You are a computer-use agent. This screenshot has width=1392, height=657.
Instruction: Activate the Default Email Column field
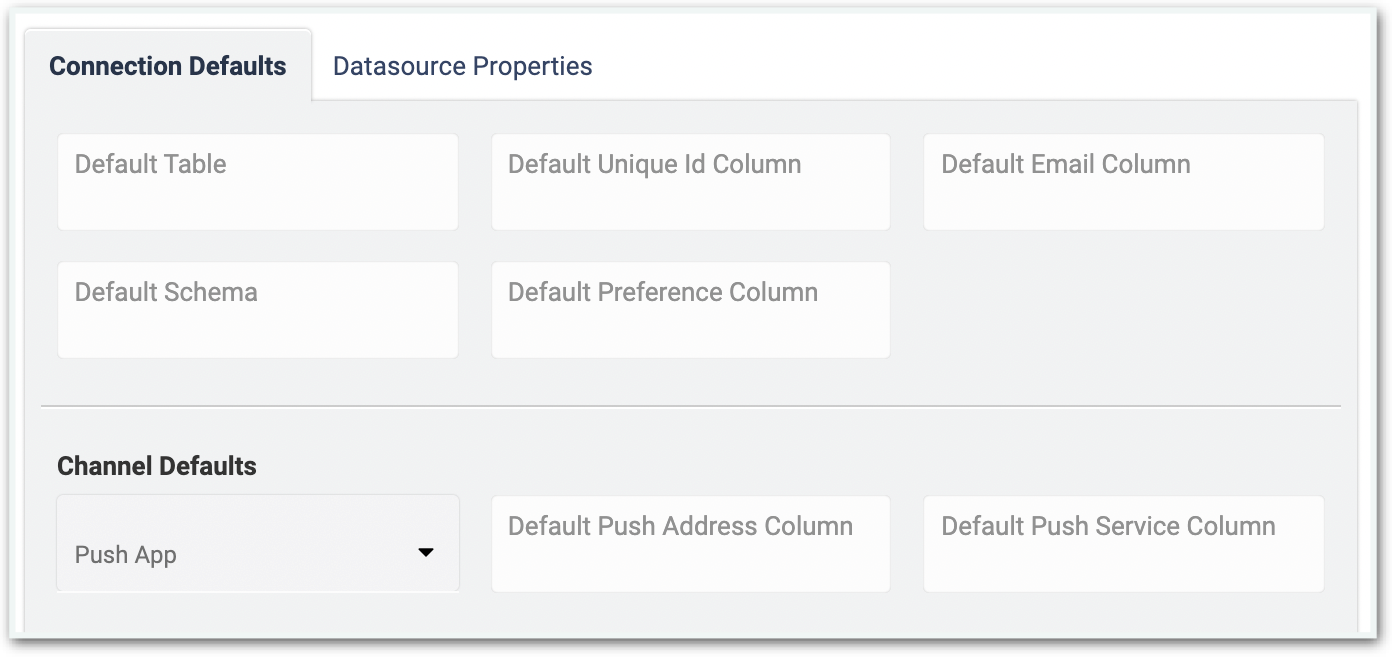tap(1124, 182)
